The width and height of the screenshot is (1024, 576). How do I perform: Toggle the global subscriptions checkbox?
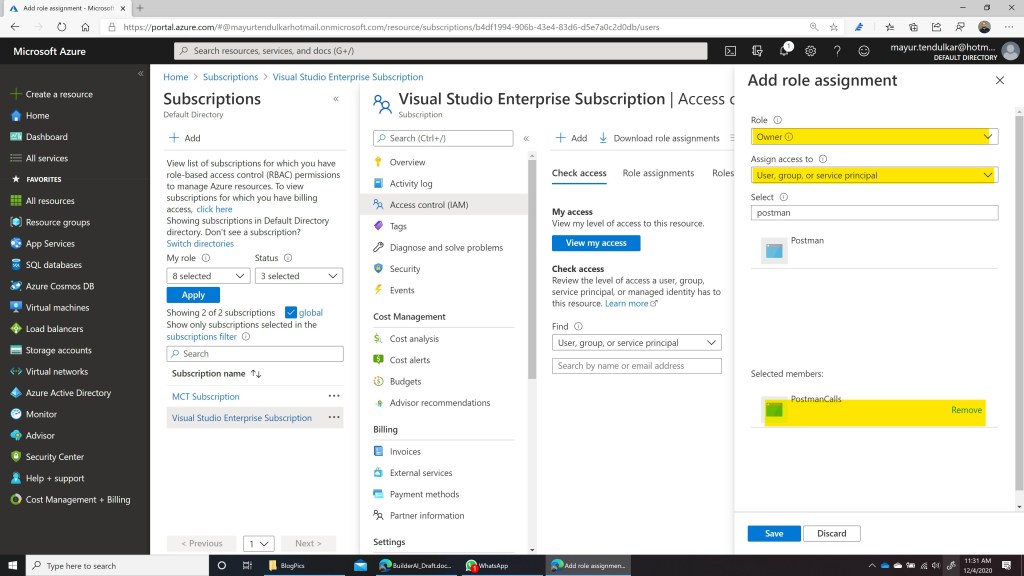click(x=291, y=312)
